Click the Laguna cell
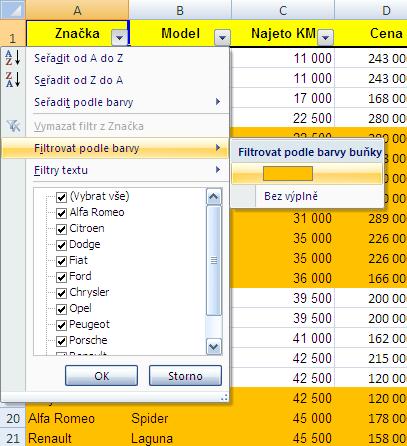Screen dimensions: 407x446 pos(180,438)
